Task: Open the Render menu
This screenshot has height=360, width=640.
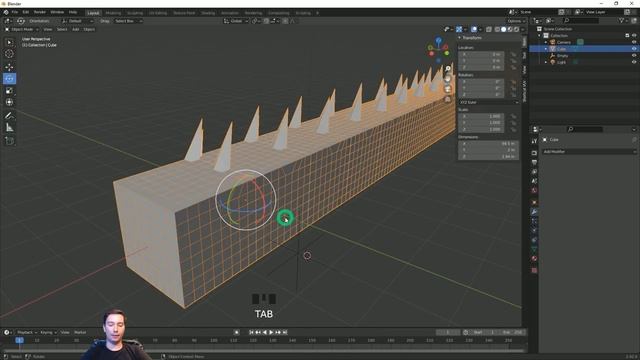Action: click(40, 12)
